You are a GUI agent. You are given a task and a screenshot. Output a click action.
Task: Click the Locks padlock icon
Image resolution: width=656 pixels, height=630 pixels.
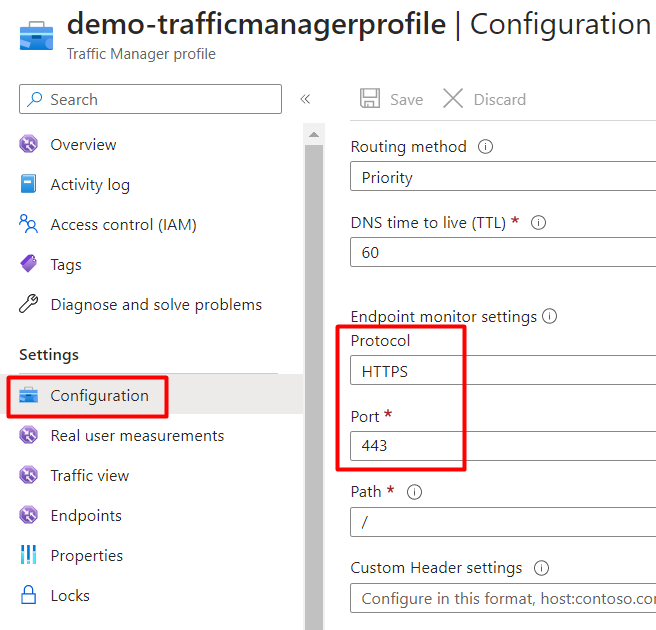28,594
